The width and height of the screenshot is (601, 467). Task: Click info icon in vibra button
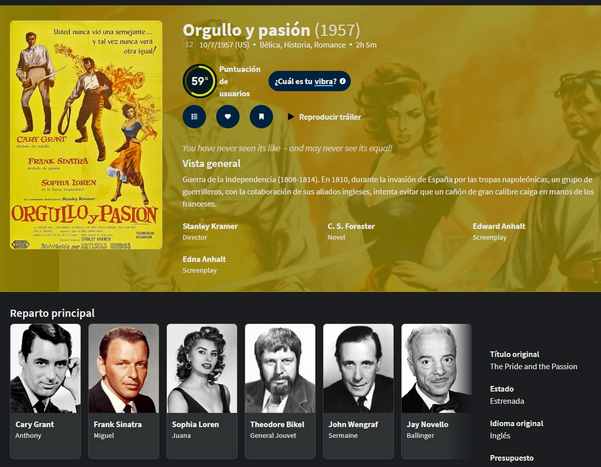point(343,81)
